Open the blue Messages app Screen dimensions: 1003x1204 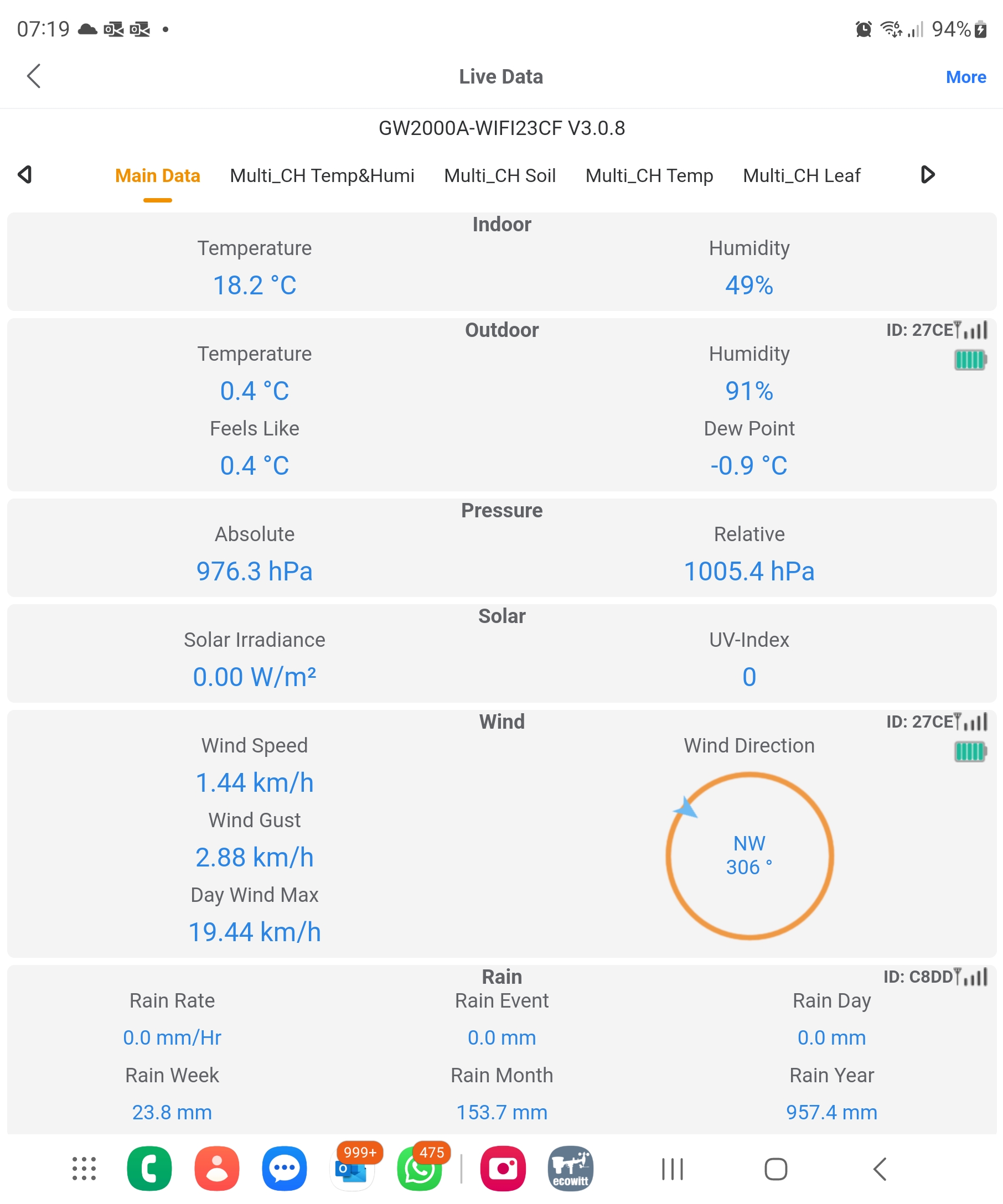285,1169
